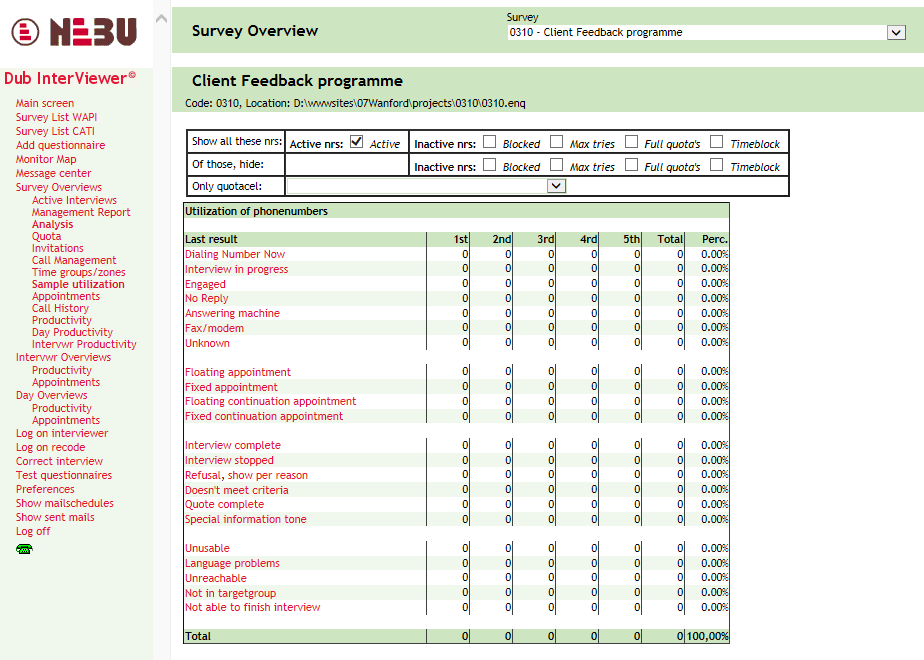Click Total row 100,00% percentage cell
The image size is (924, 660).
707,636
